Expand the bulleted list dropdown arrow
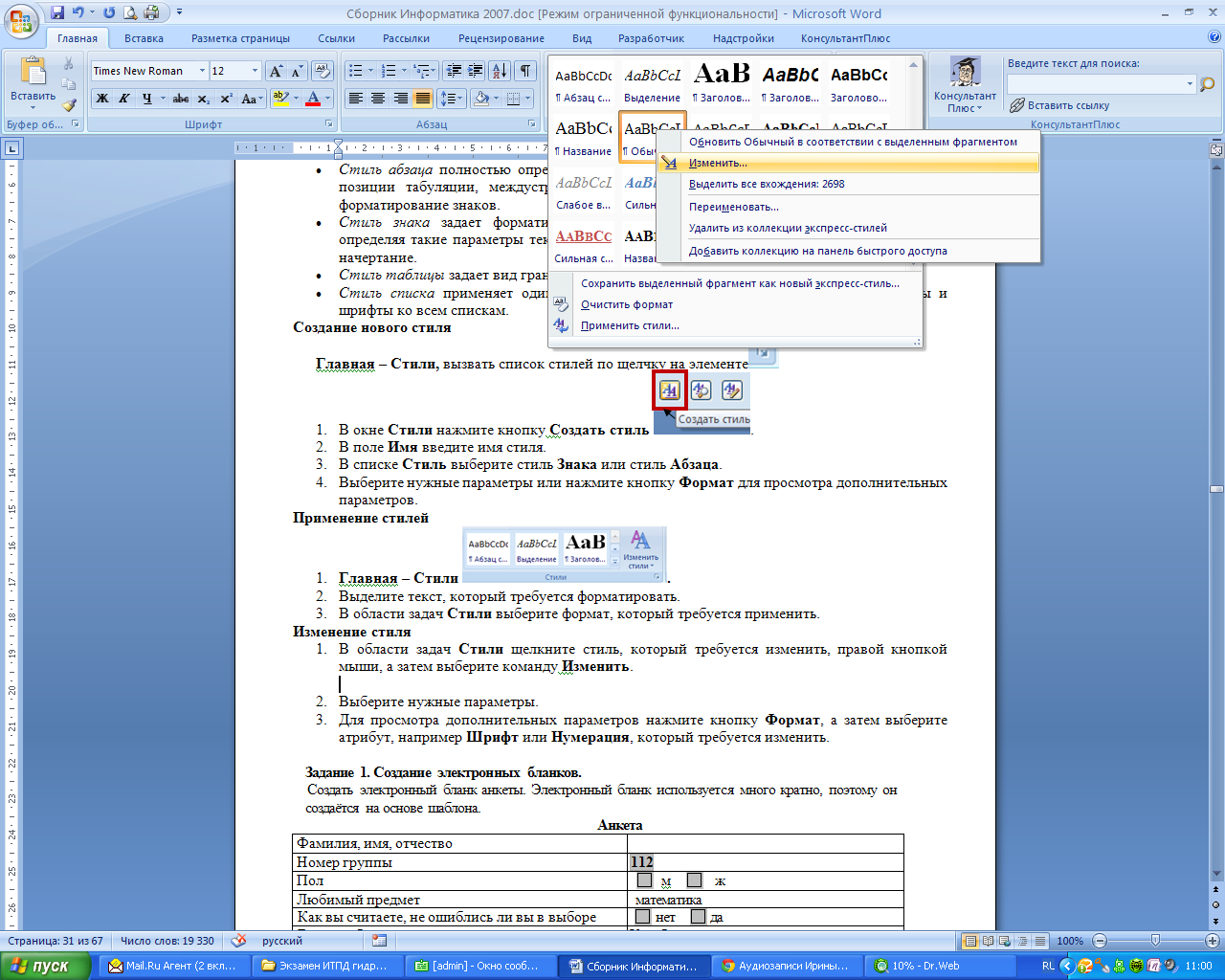1225x980 pixels. (x=370, y=71)
